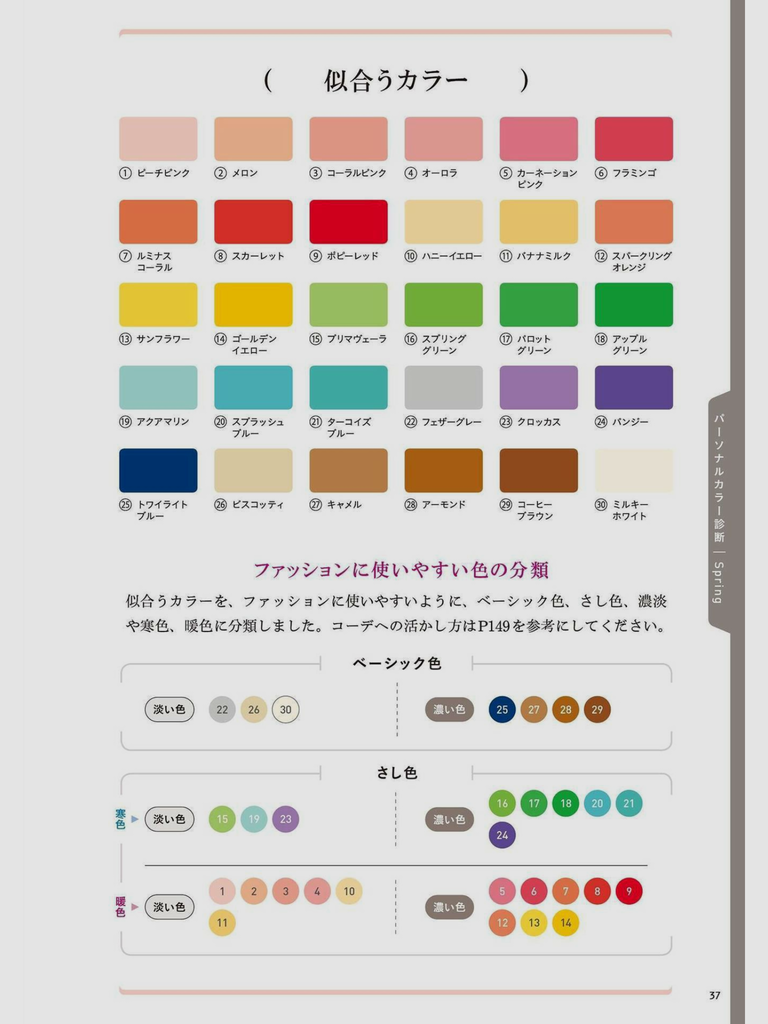Choose the ゴールデンイエロー swatch
Image resolution: width=768 pixels, height=1024 pixels.
pos(253,304)
